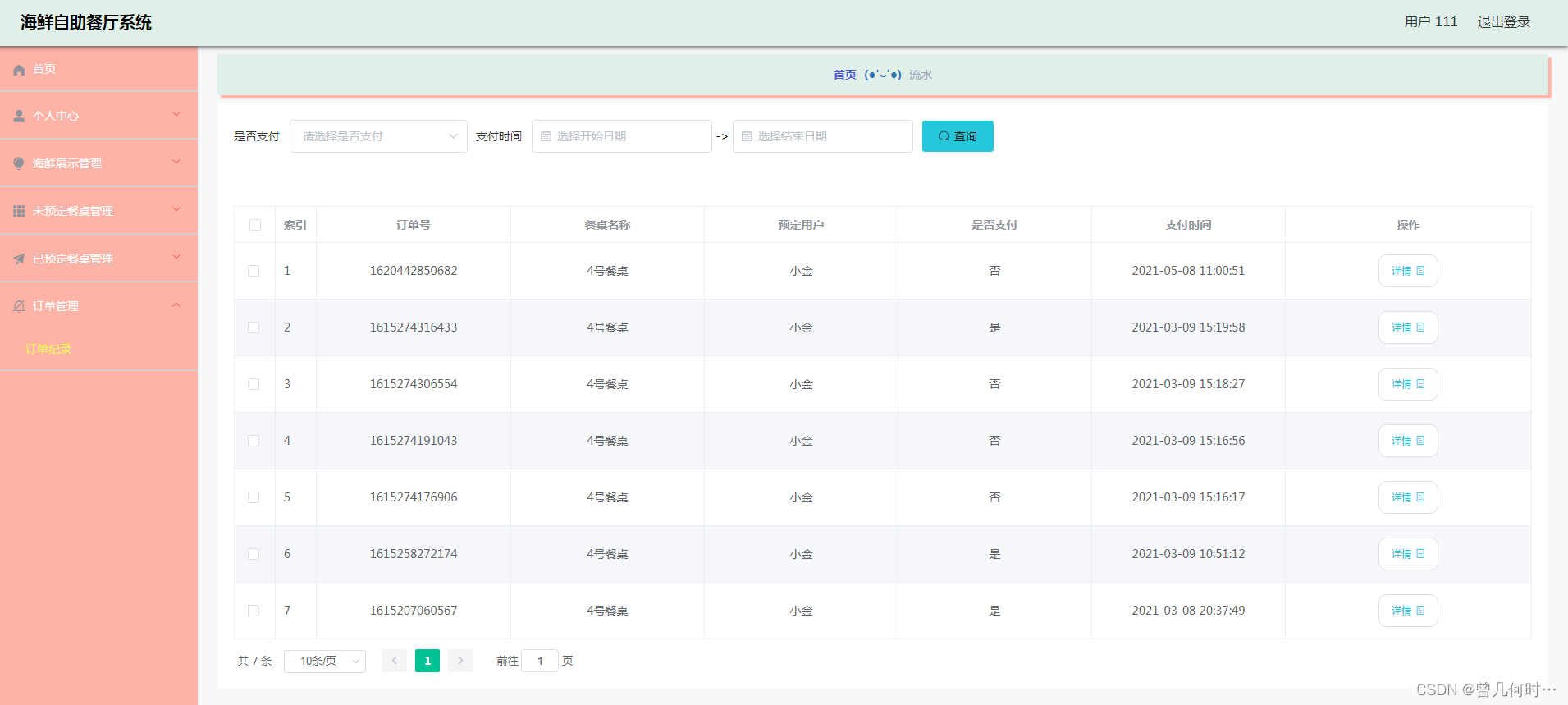The width and height of the screenshot is (1568, 705).
Task: Click 用户 111 in the header
Action: pos(1431,22)
